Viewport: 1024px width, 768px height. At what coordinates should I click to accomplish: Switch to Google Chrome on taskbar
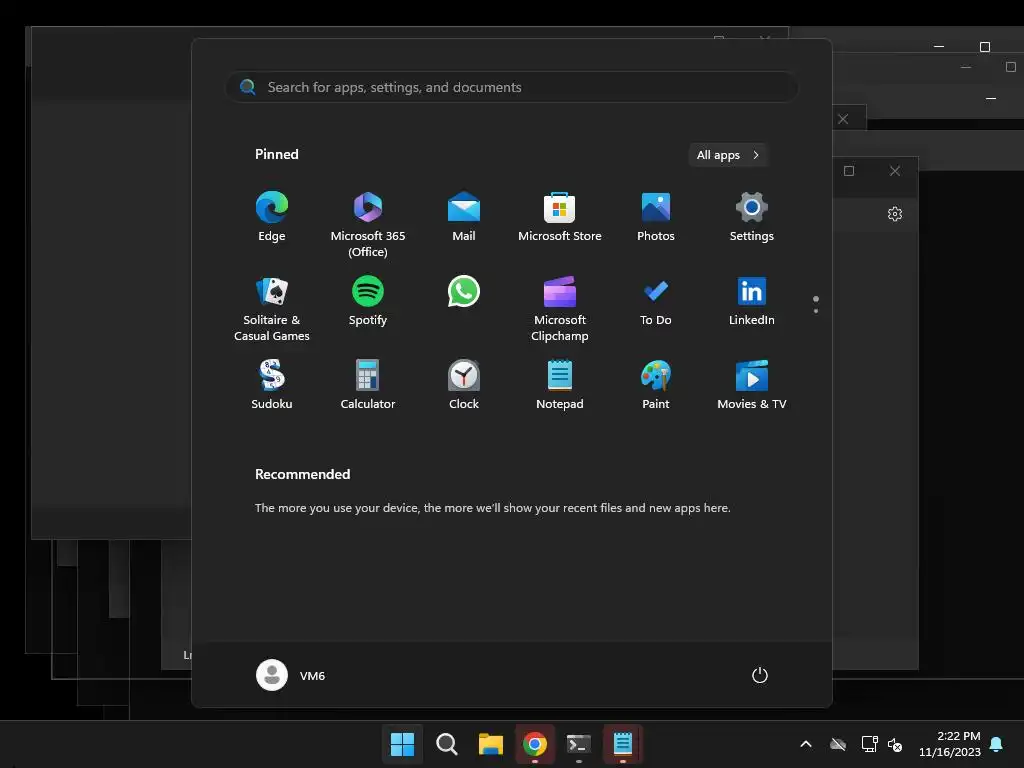535,744
